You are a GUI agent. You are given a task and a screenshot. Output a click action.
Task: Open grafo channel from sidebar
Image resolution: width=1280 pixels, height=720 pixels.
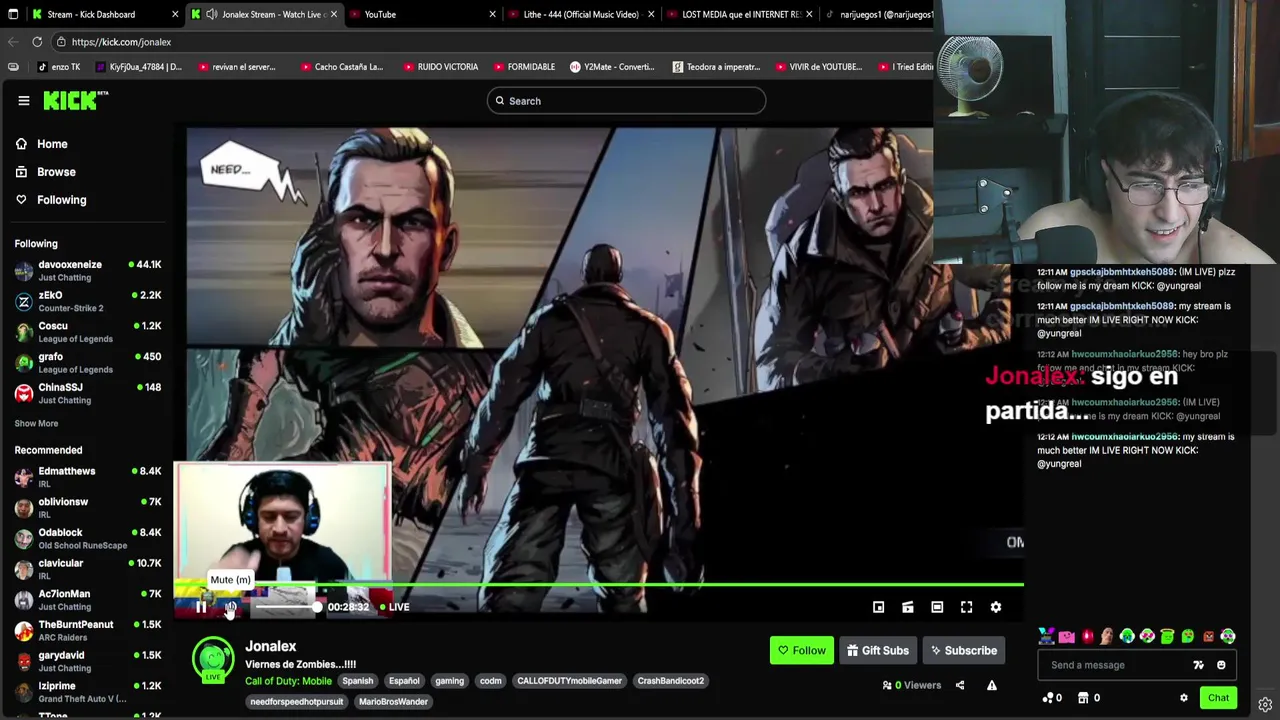click(88, 362)
